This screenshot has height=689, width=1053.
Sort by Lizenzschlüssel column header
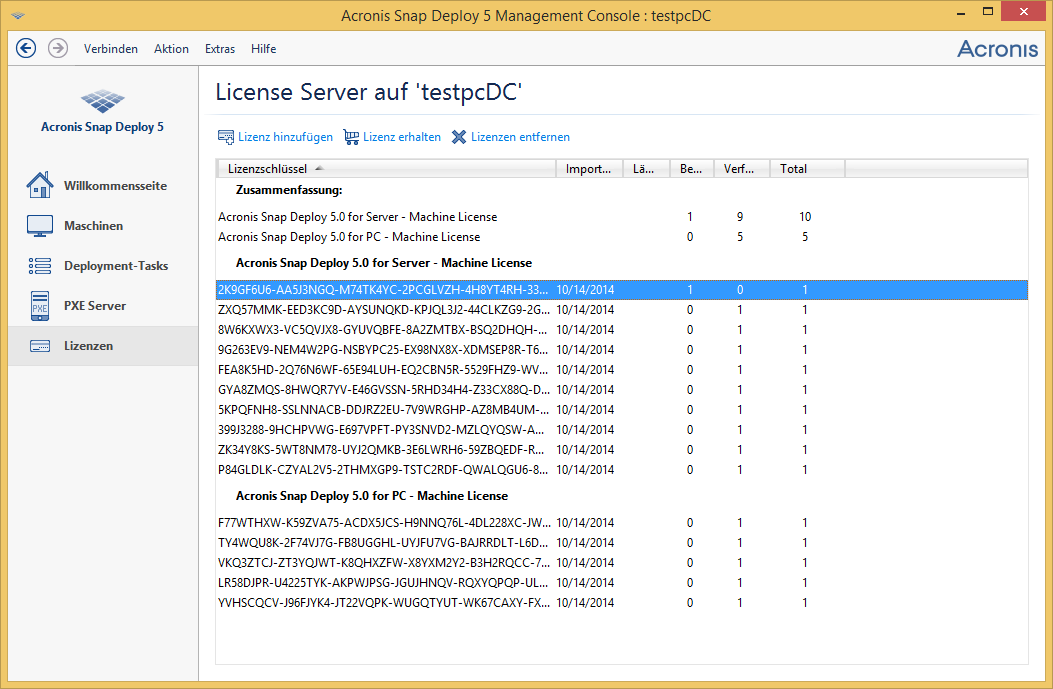pyautogui.click(x=386, y=169)
